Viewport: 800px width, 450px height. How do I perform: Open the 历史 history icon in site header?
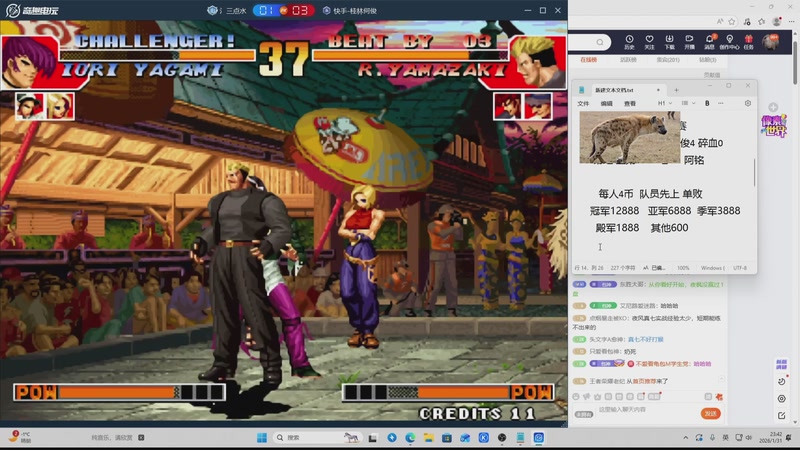(x=629, y=42)
